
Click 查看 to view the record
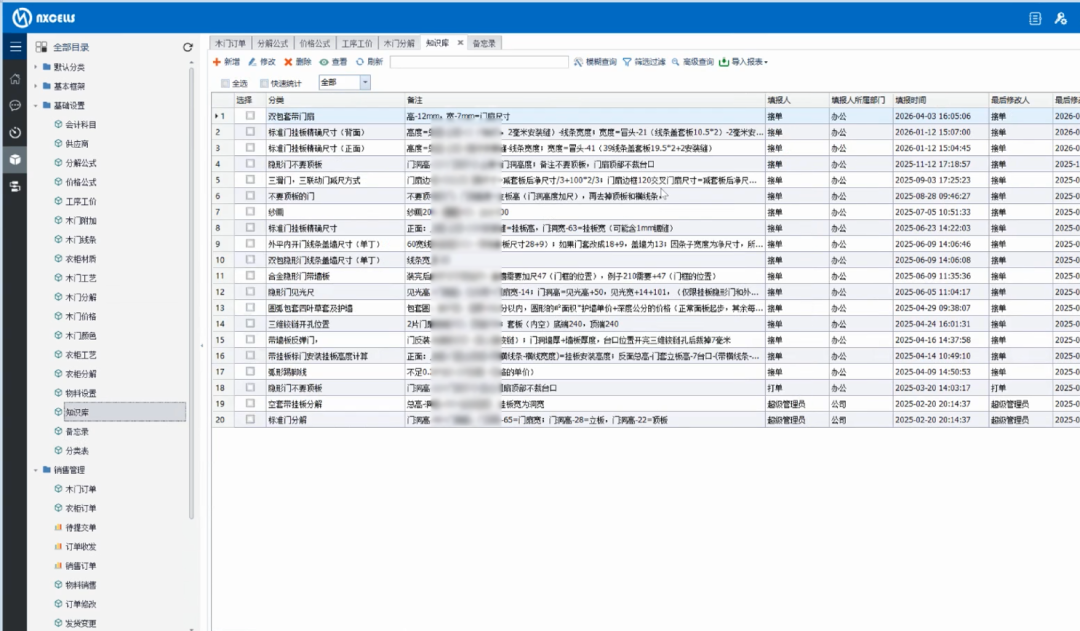coord(333,62)
